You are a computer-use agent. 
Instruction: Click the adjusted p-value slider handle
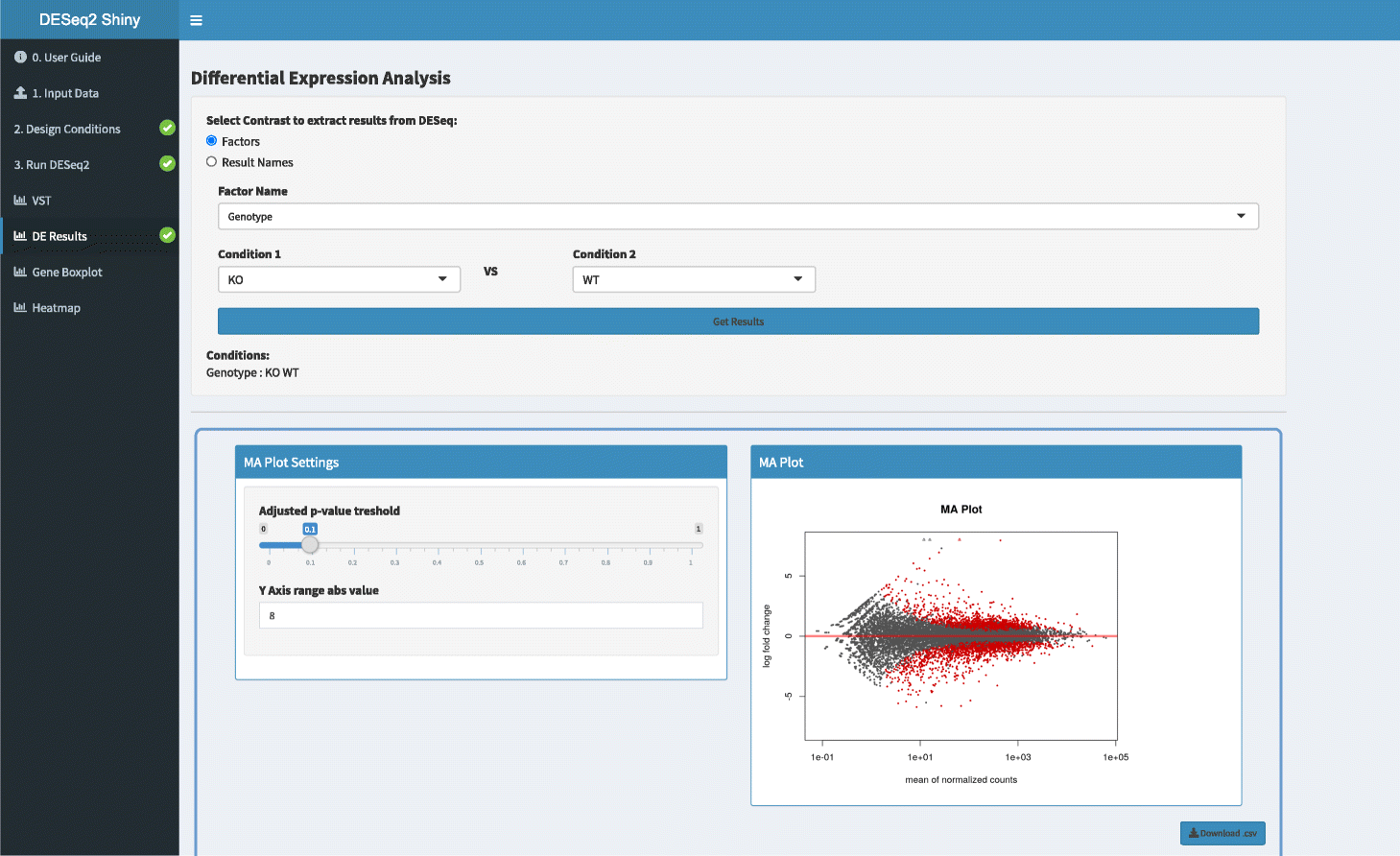tap(310, 545)
